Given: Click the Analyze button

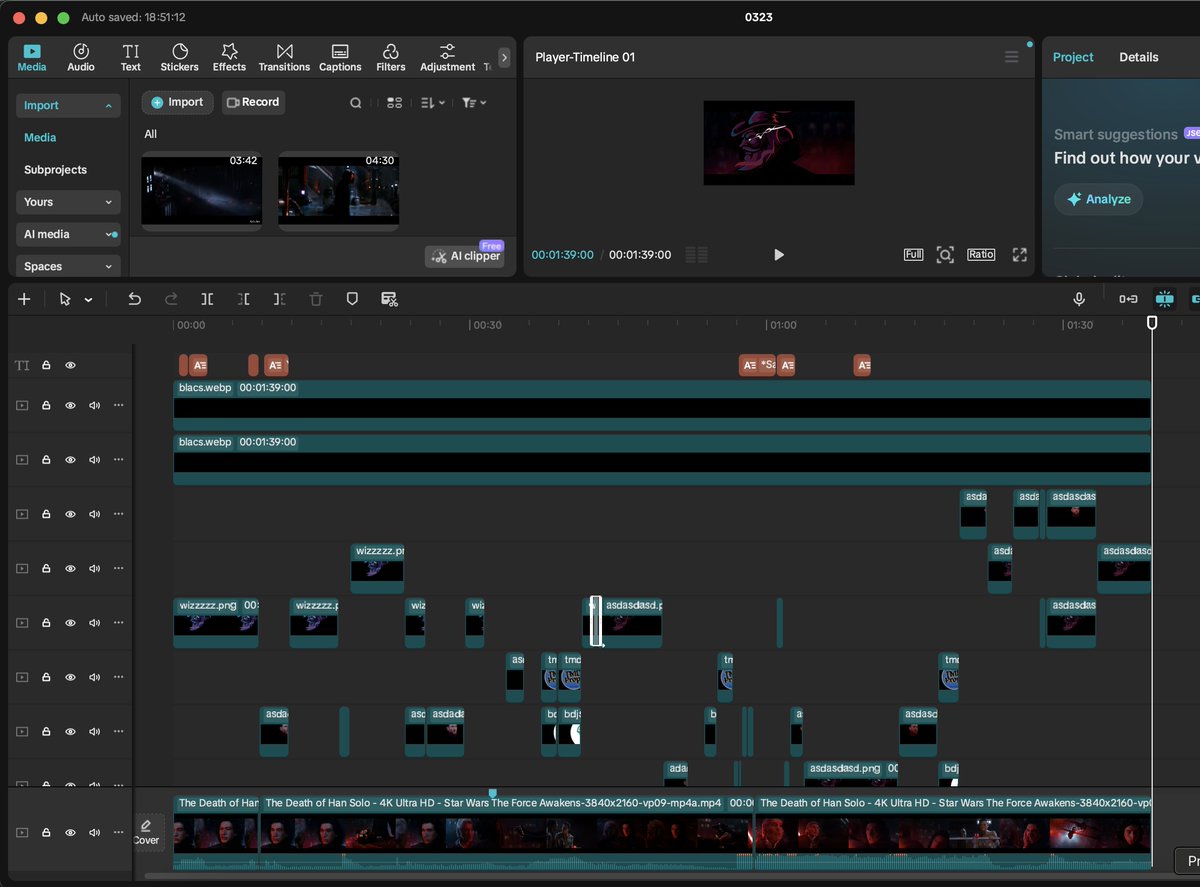Looking at the screenshot, I should pos(1098,199).
